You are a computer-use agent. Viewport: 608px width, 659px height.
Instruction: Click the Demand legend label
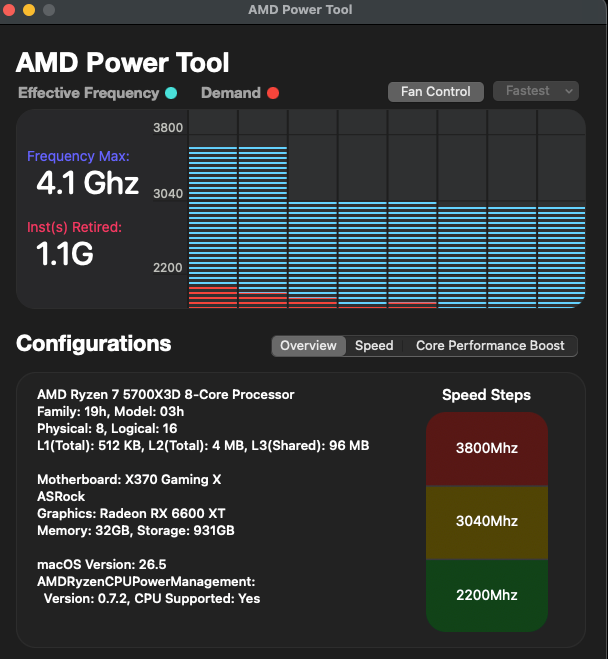click(231, 93)
